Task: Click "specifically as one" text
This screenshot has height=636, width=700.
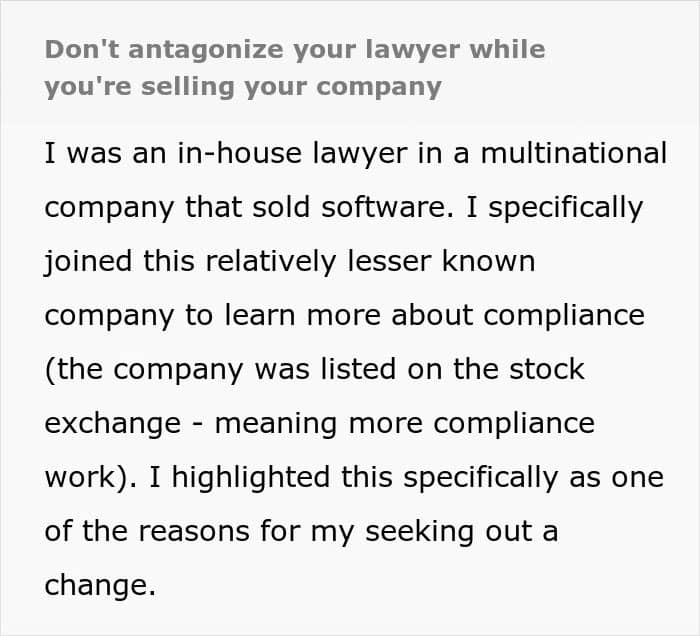Action: coord(533,478)
